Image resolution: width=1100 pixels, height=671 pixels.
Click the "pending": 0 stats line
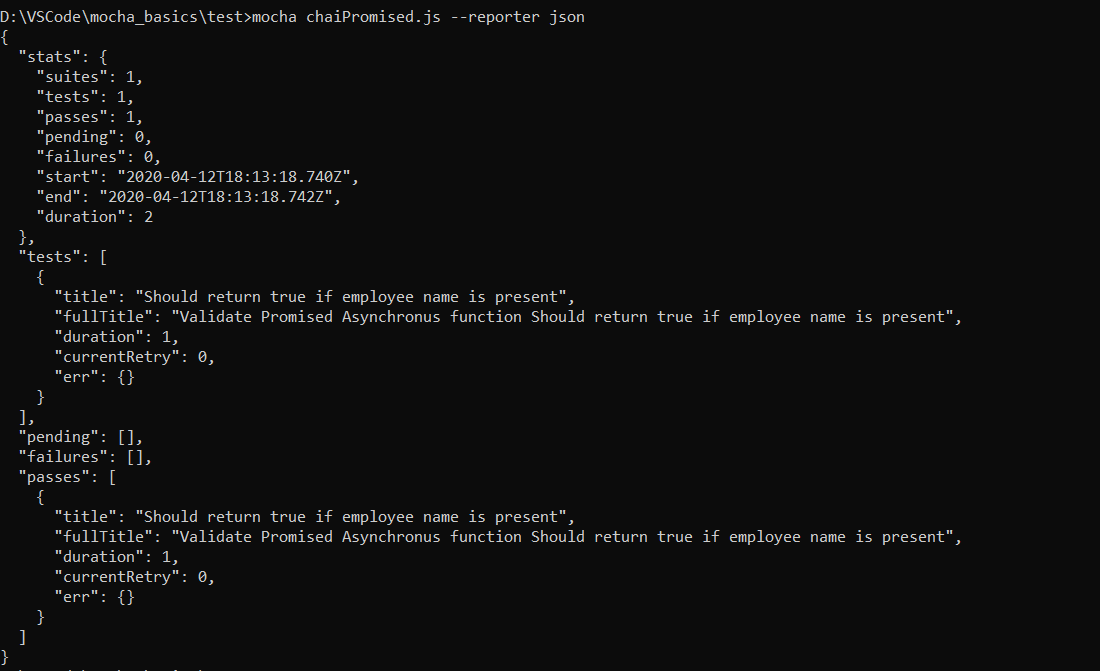coord(94,137)
